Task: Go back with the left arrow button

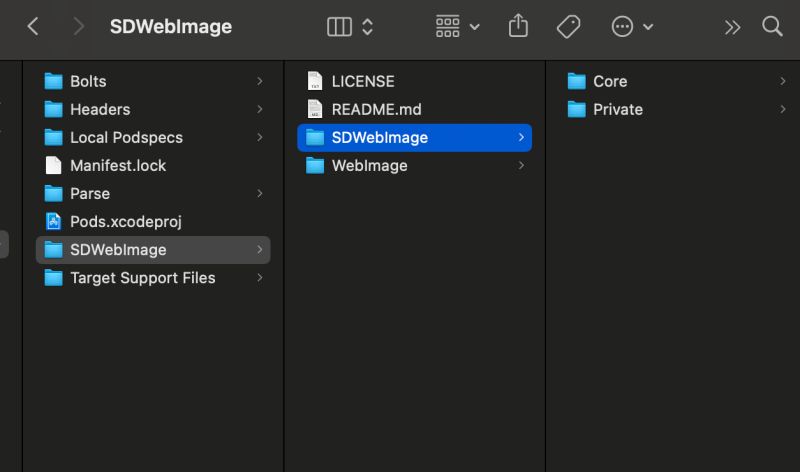Action: point(33,27)
